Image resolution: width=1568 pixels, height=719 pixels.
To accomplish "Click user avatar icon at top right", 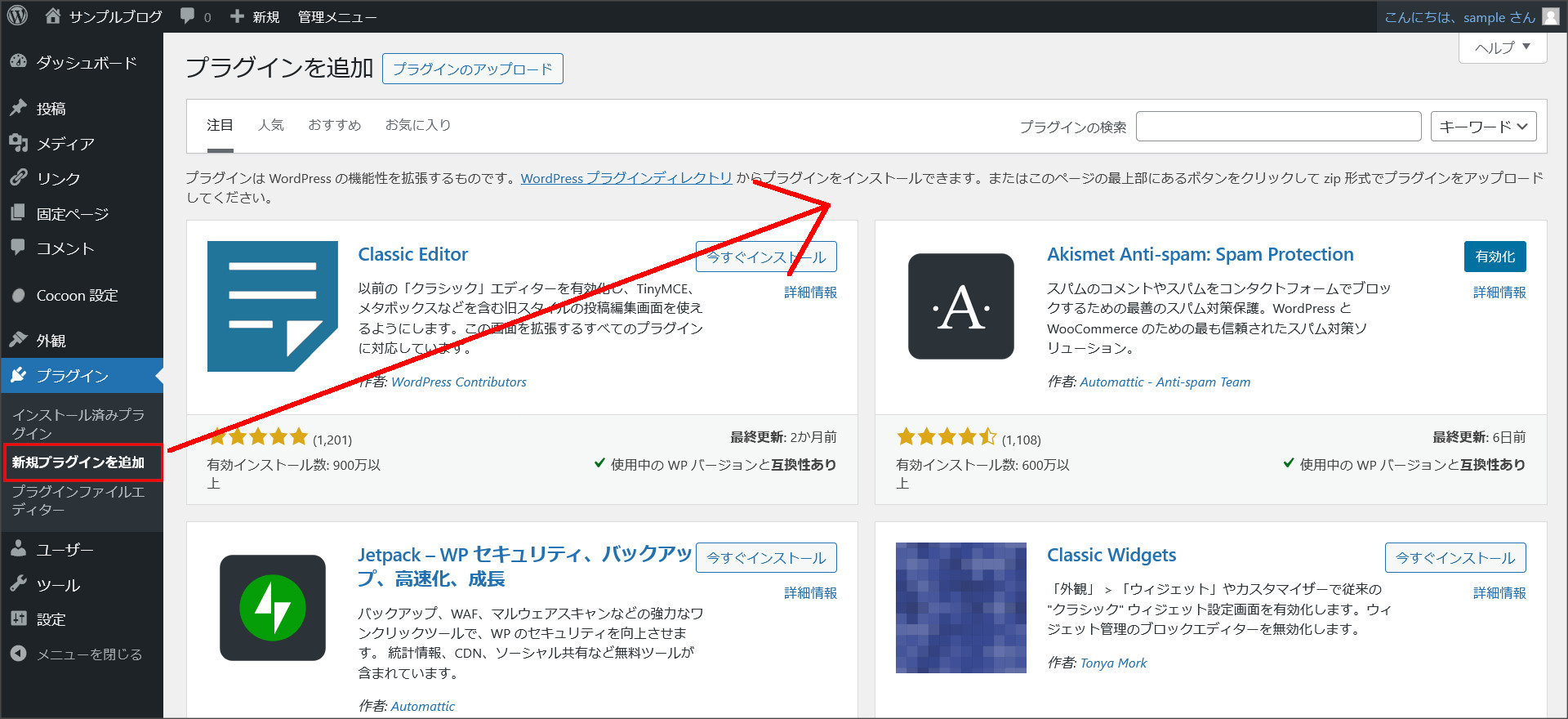I will 1550,16.
